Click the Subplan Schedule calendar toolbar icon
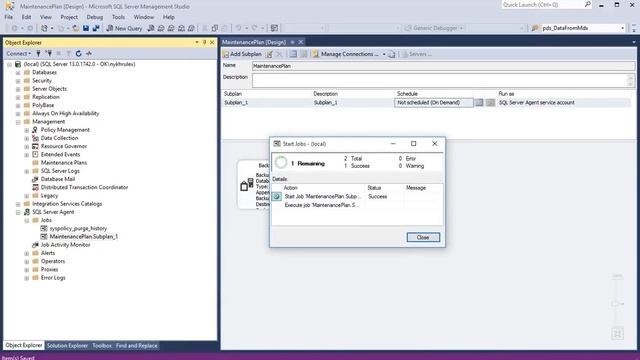Image resolution: width=640 pixels, height=360 pixels. [293, 54]
